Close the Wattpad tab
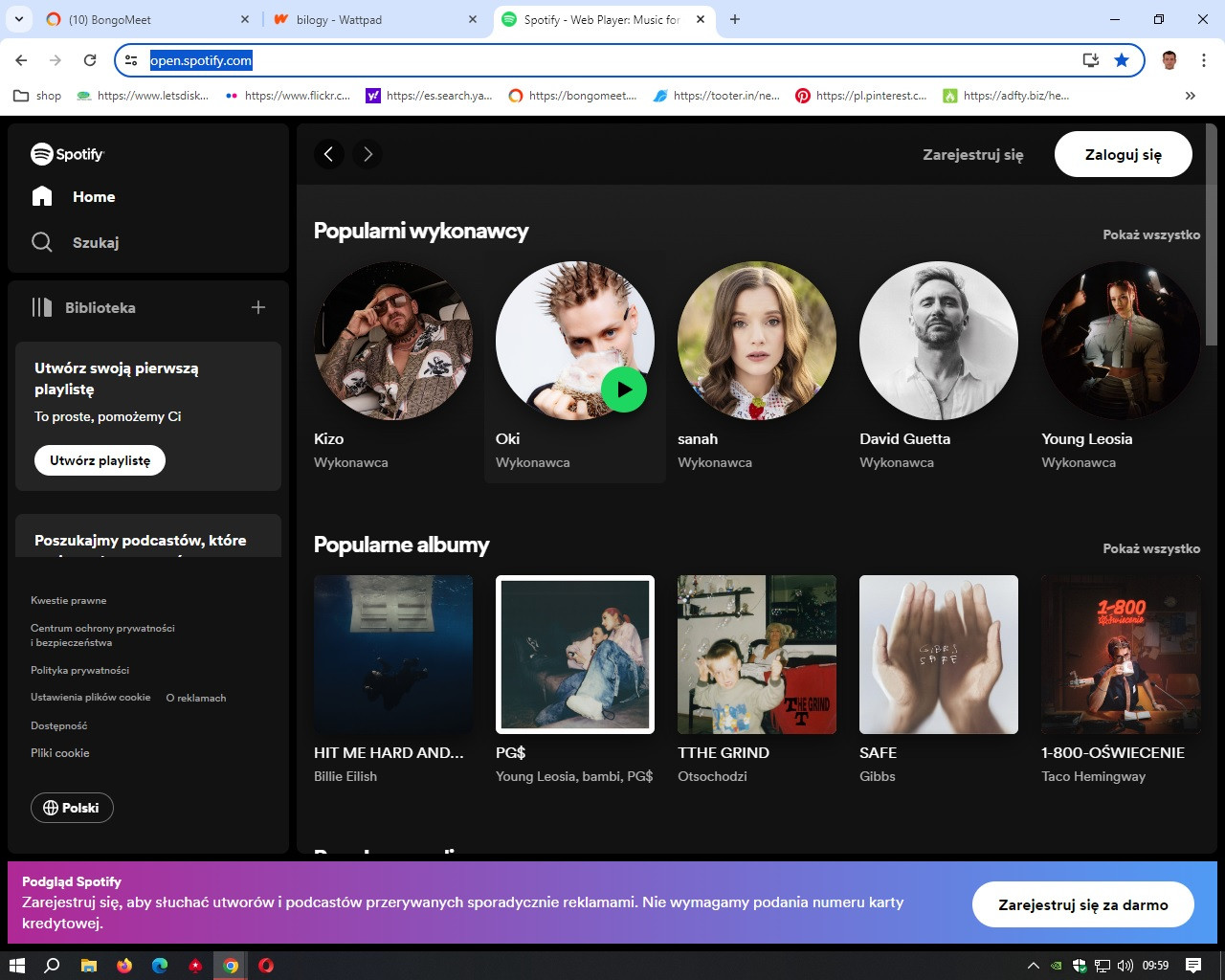Screen dimensions: 1225x980 tap(473, 19)
